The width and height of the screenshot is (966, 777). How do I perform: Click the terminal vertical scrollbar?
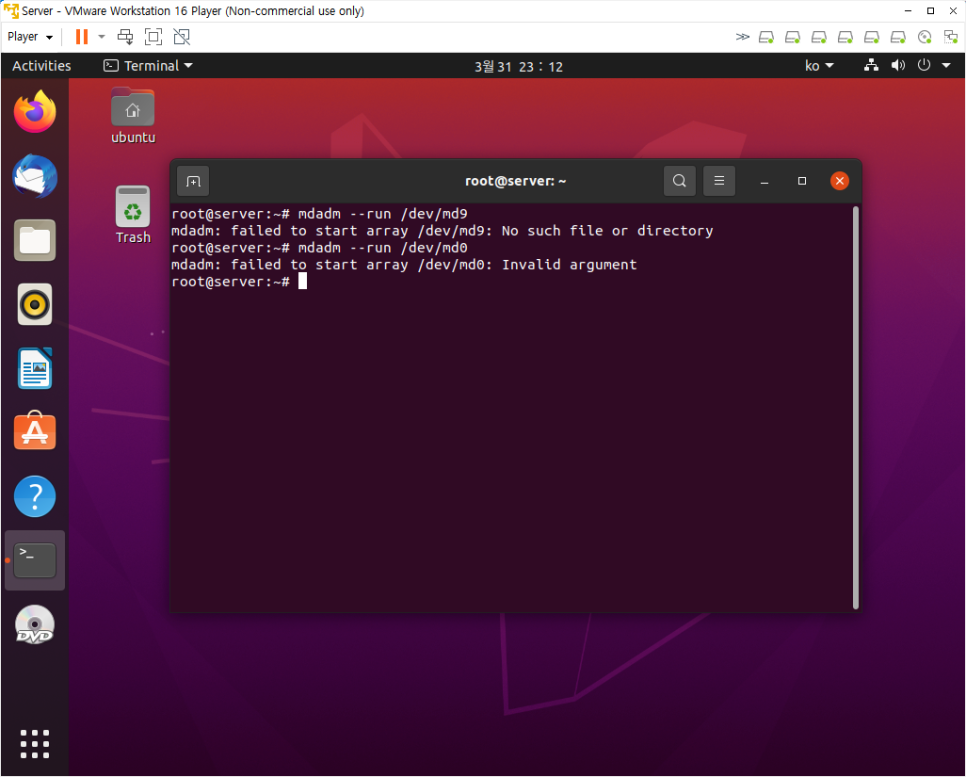coord(856,407)
